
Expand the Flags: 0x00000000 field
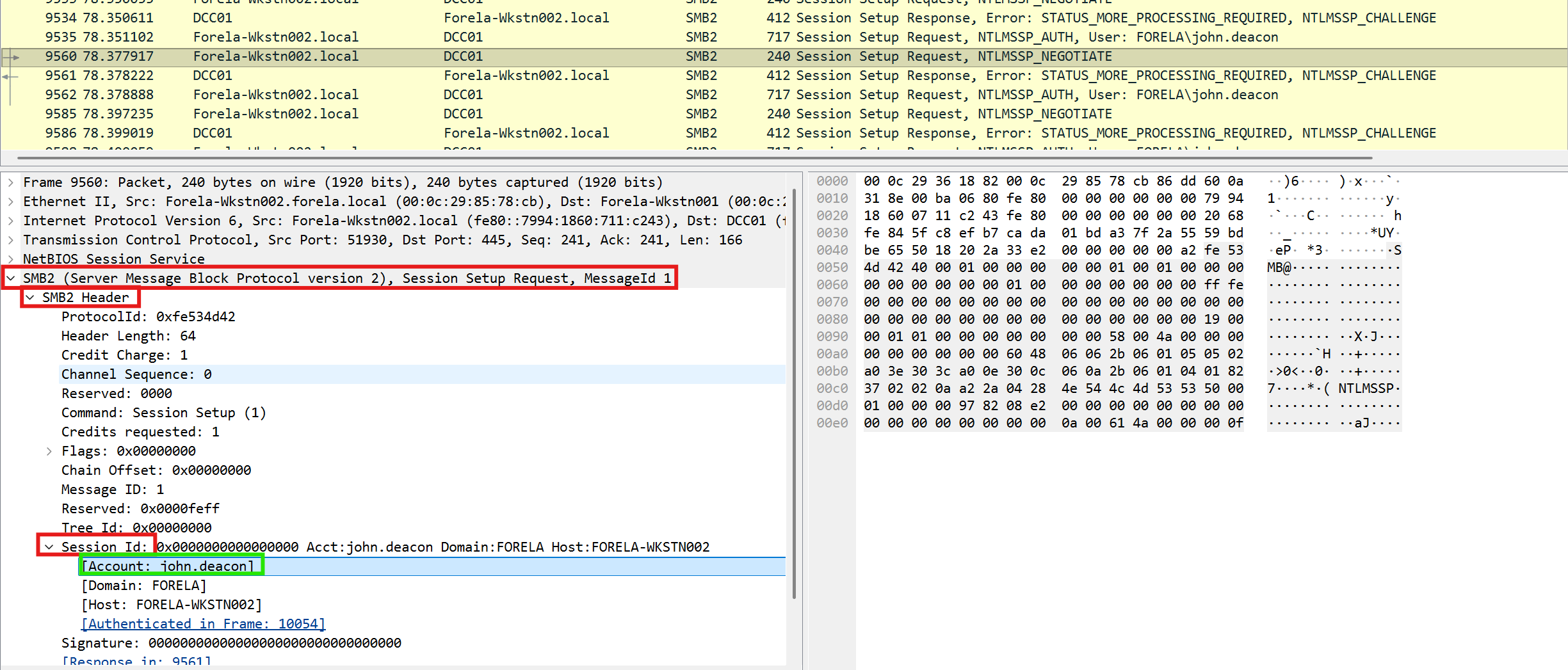(49, 451)
